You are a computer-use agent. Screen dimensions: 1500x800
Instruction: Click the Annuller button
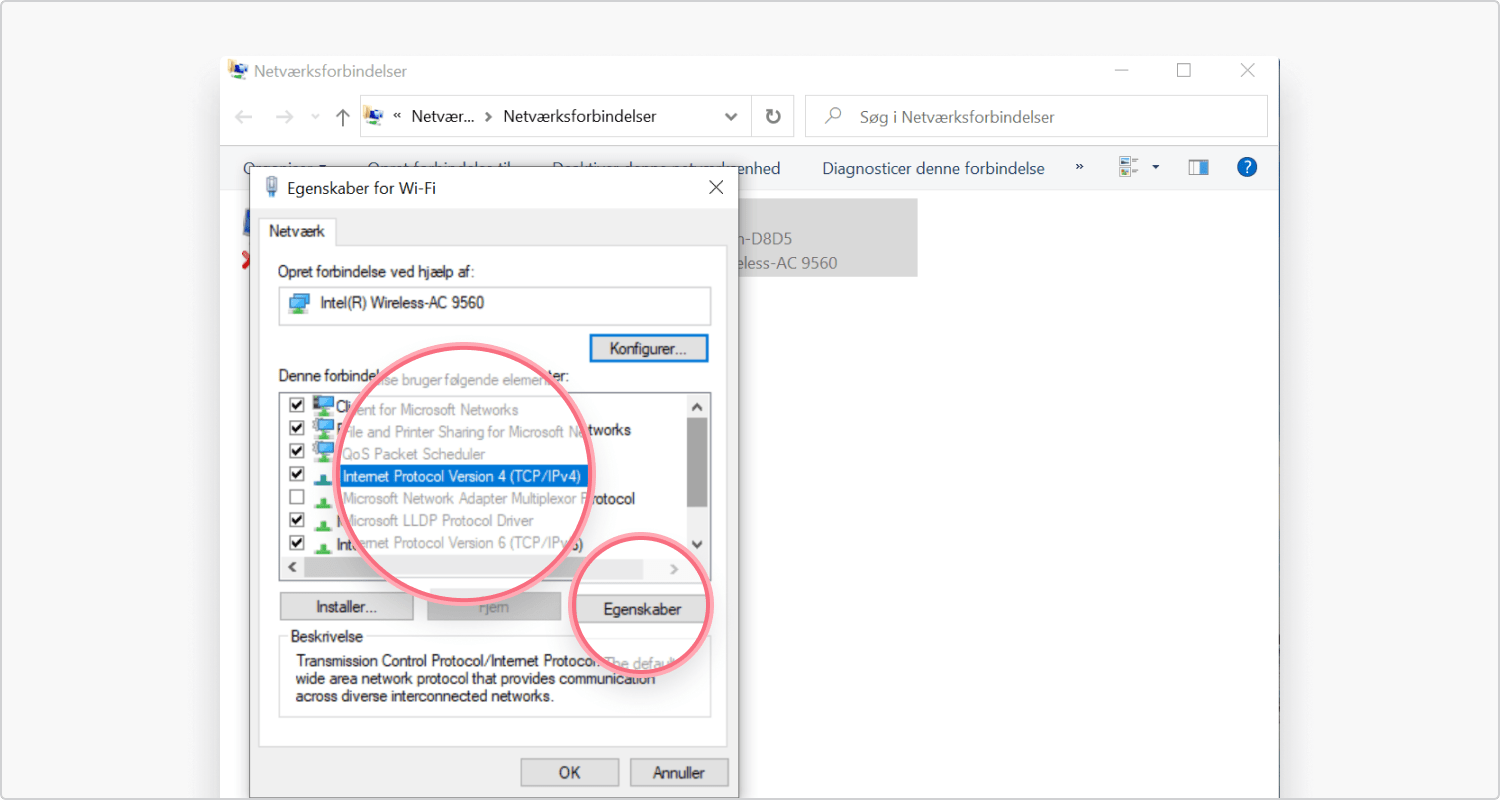[x=679, y=772]
